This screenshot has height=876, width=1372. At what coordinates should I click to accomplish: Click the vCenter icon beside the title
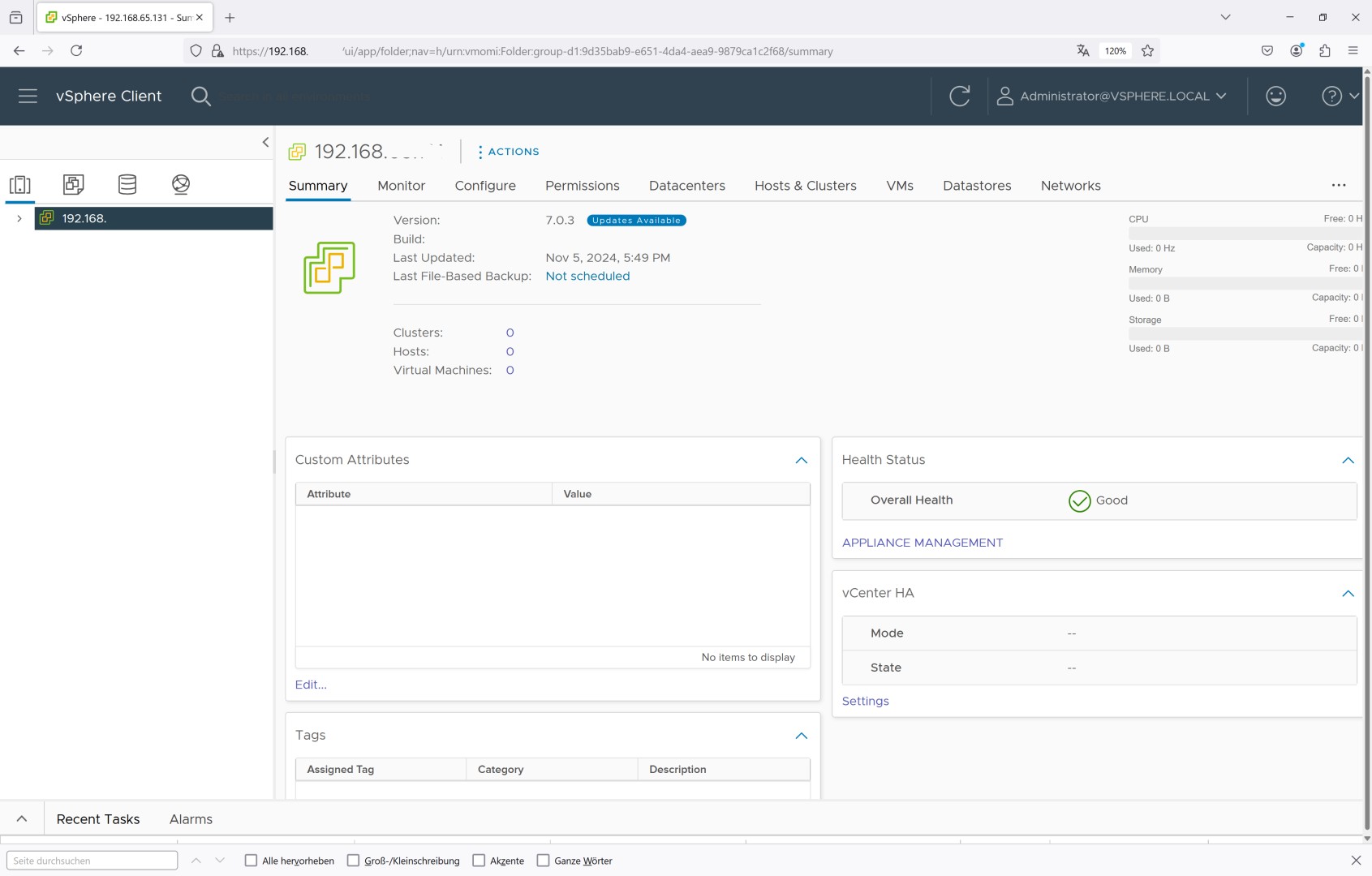[x=297, y=152]
